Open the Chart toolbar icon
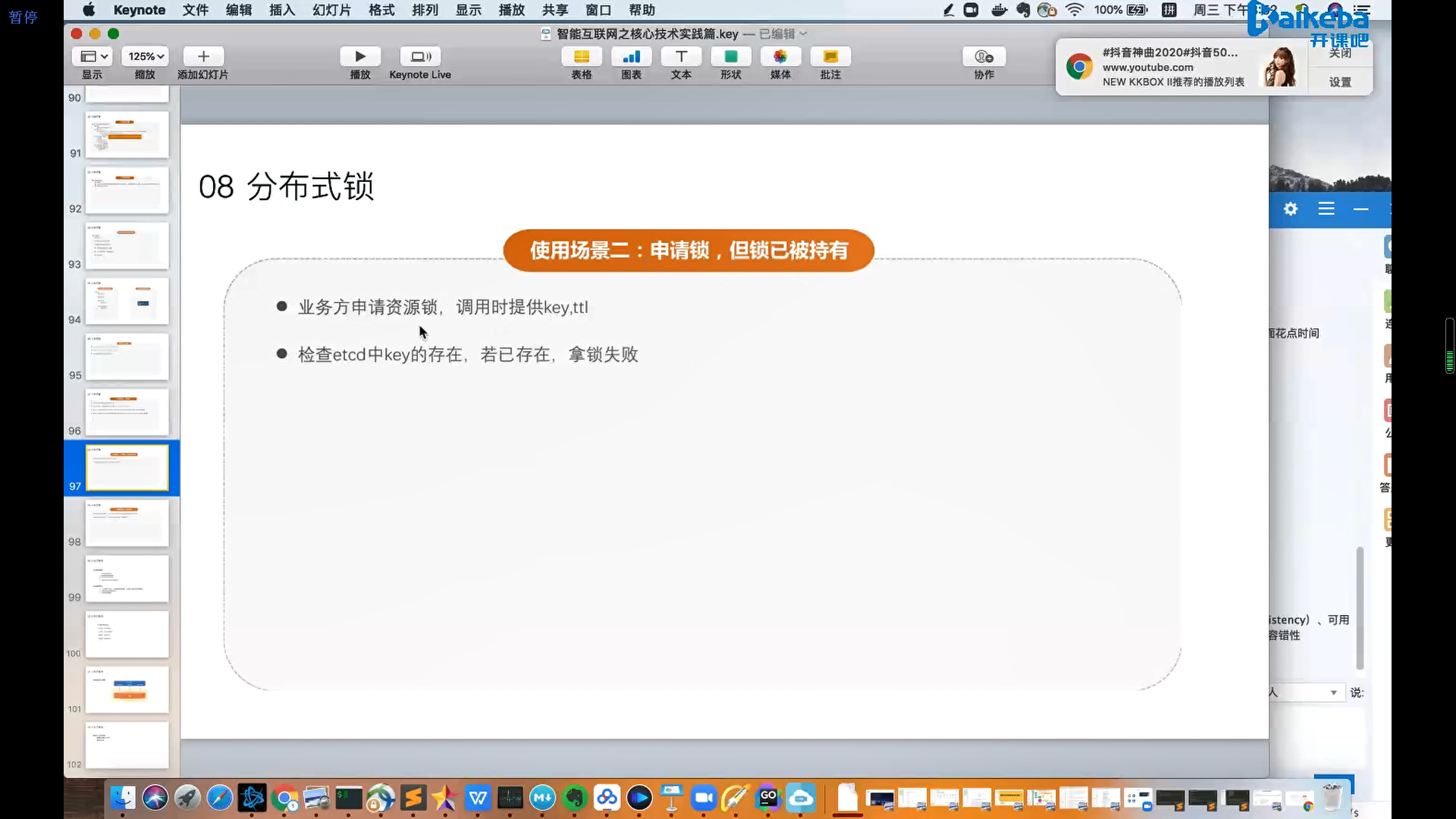 631,57
